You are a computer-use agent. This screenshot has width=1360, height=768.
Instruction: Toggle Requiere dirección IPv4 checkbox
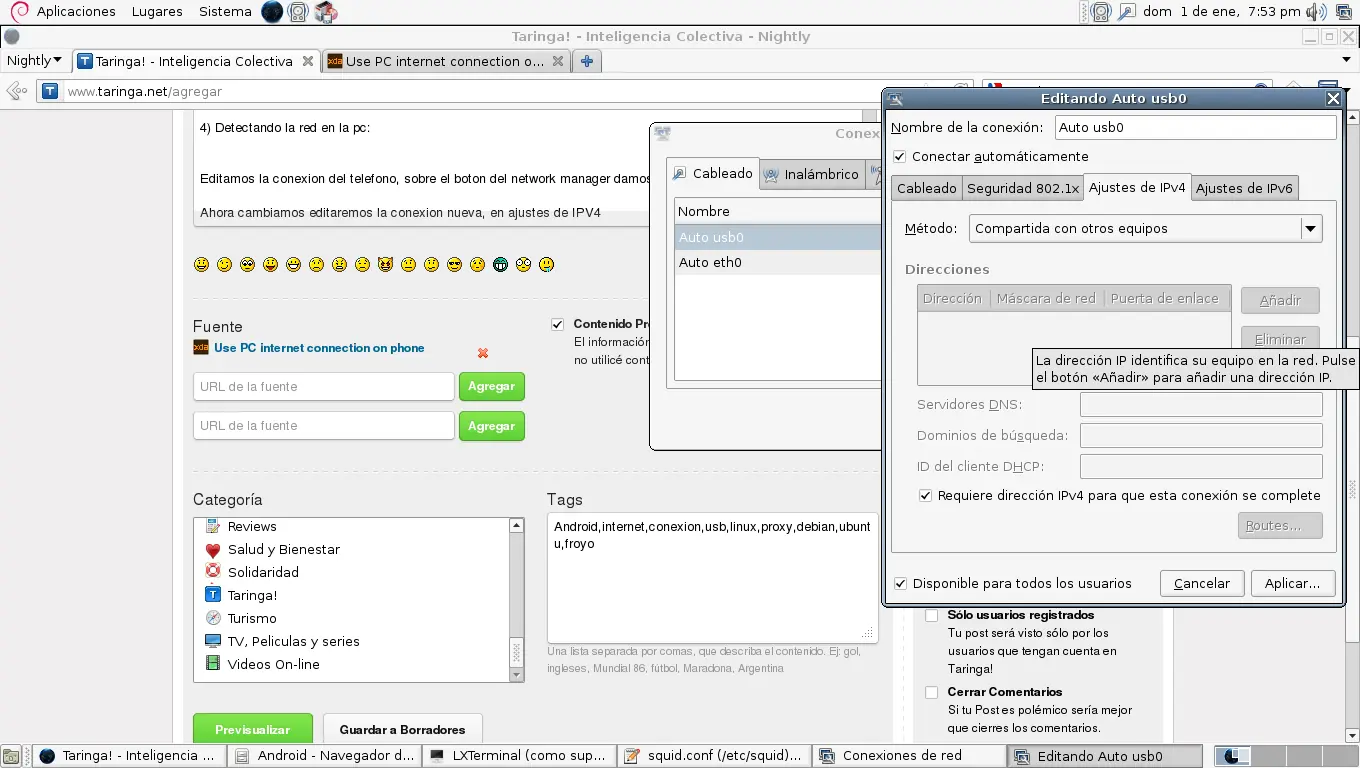(x=926, y=496)
